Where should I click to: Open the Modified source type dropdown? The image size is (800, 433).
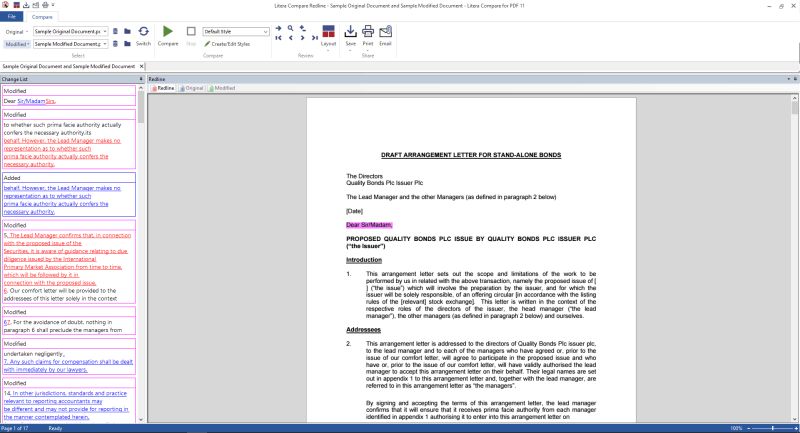[x=17, y=44]
